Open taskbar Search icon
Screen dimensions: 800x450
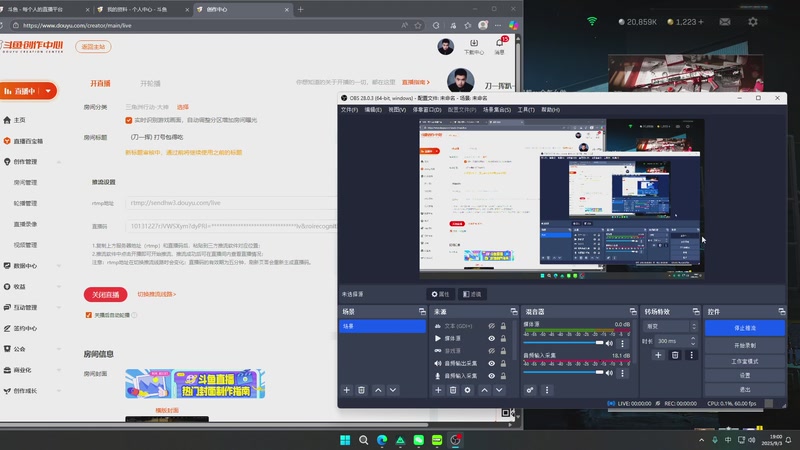point(363,440)
